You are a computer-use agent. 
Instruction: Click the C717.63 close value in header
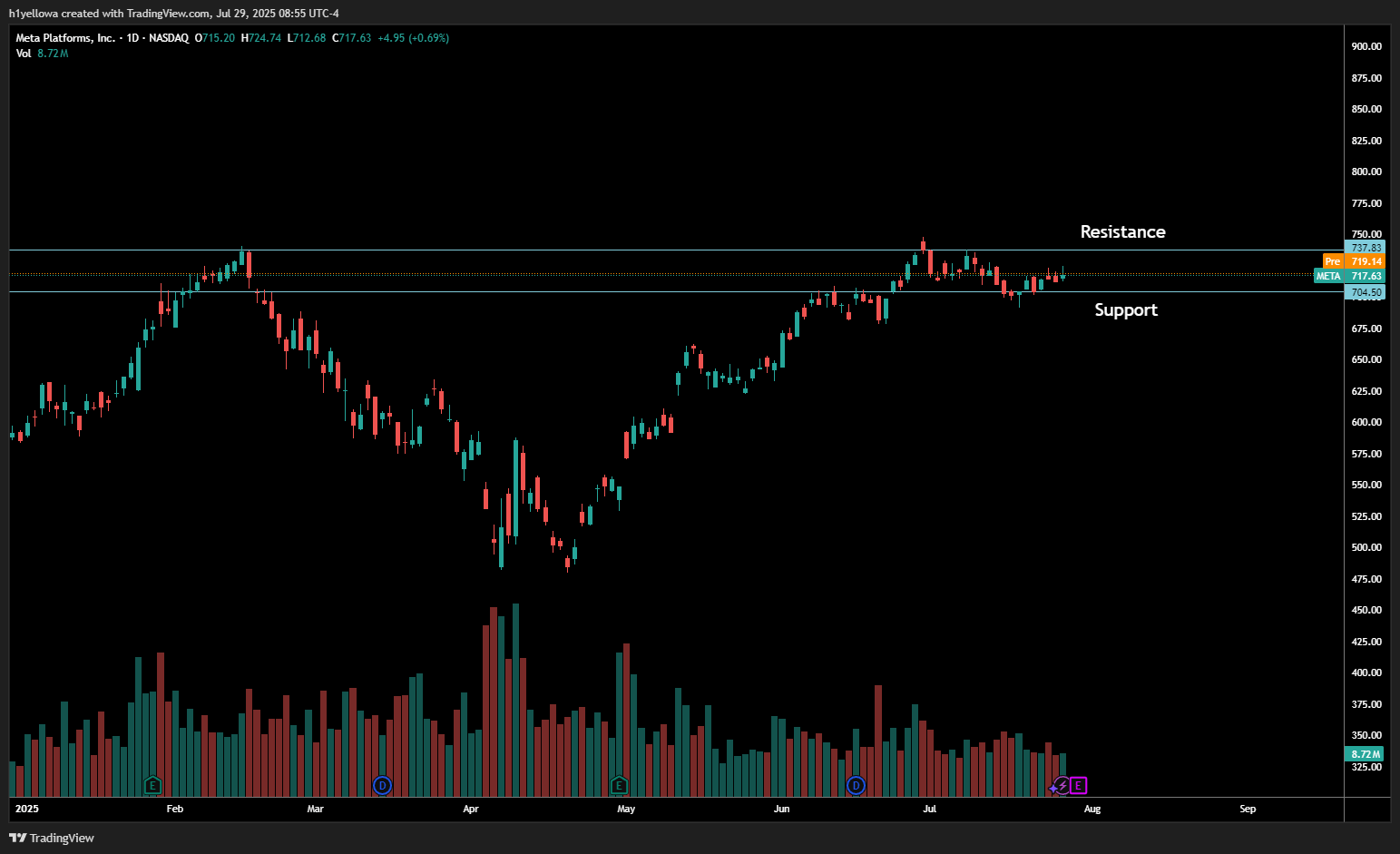coord(351,38)
